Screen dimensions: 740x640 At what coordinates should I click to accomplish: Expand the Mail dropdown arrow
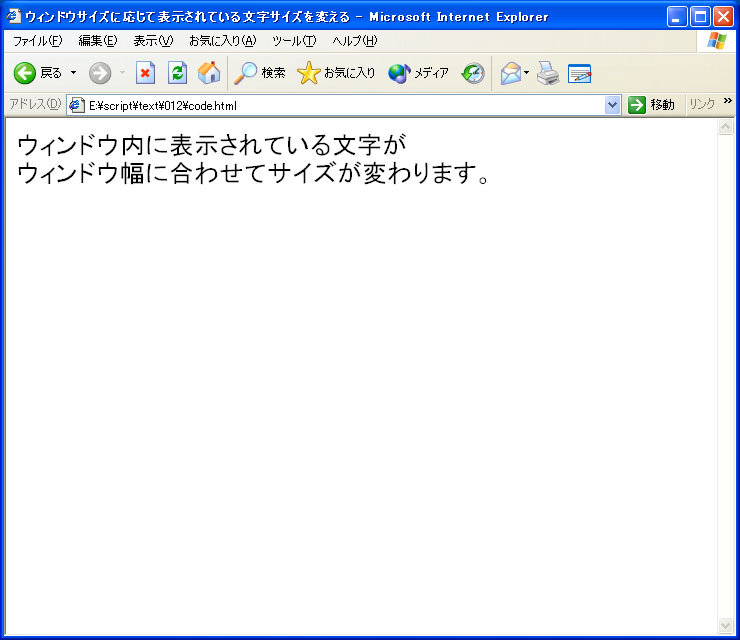click(x=527, y=73)
